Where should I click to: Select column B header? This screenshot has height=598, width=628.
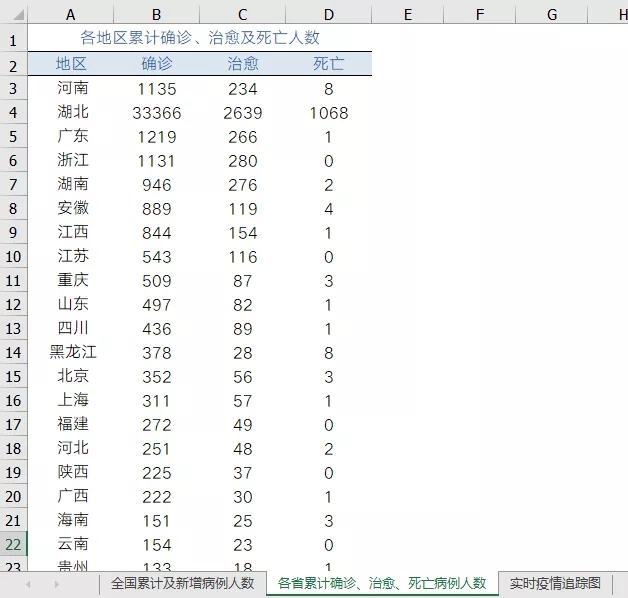pos(156,14)
